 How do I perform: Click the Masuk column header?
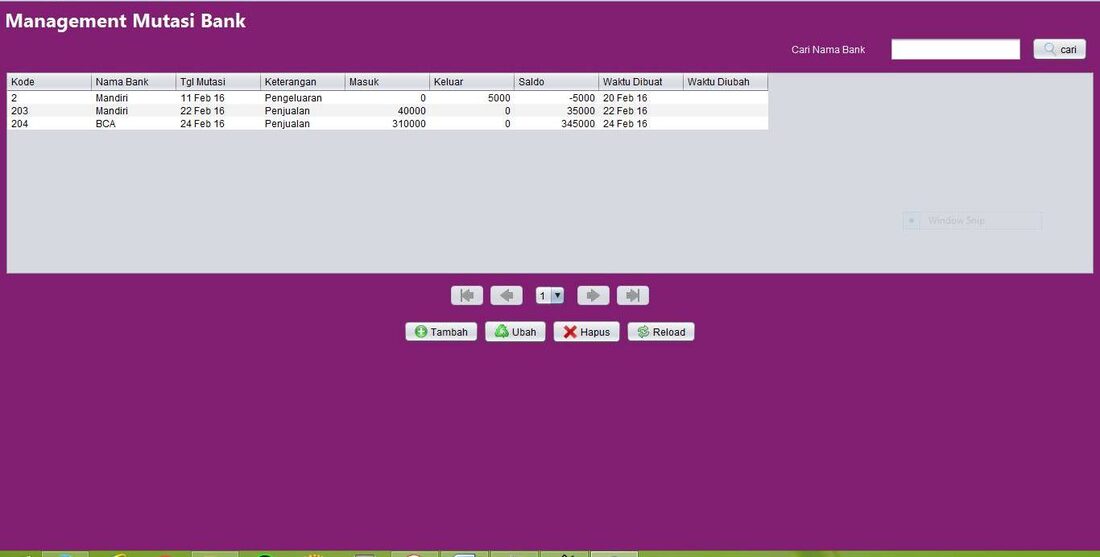tap(387, 82)
